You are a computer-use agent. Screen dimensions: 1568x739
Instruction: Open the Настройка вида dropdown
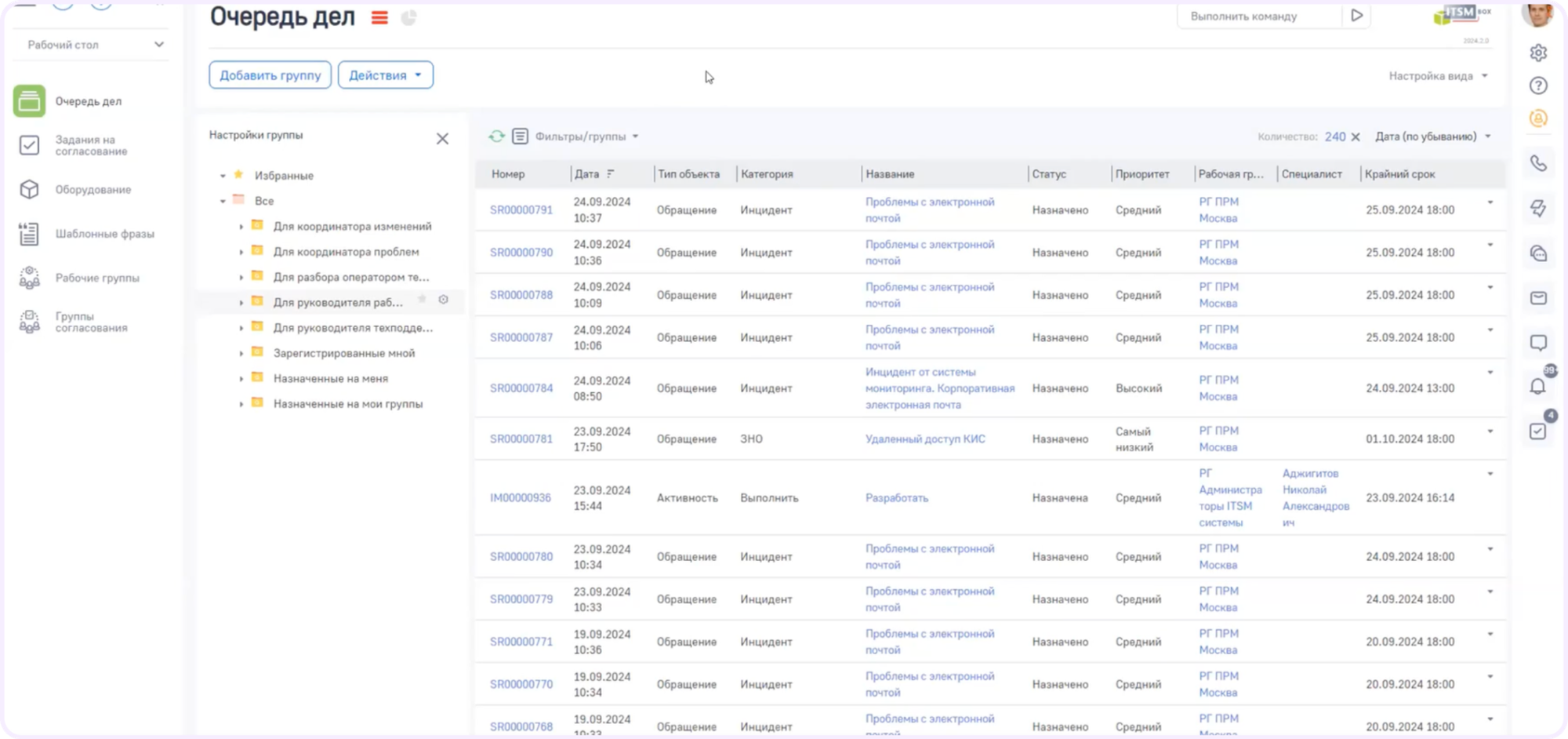click(x=1438, y=76)
